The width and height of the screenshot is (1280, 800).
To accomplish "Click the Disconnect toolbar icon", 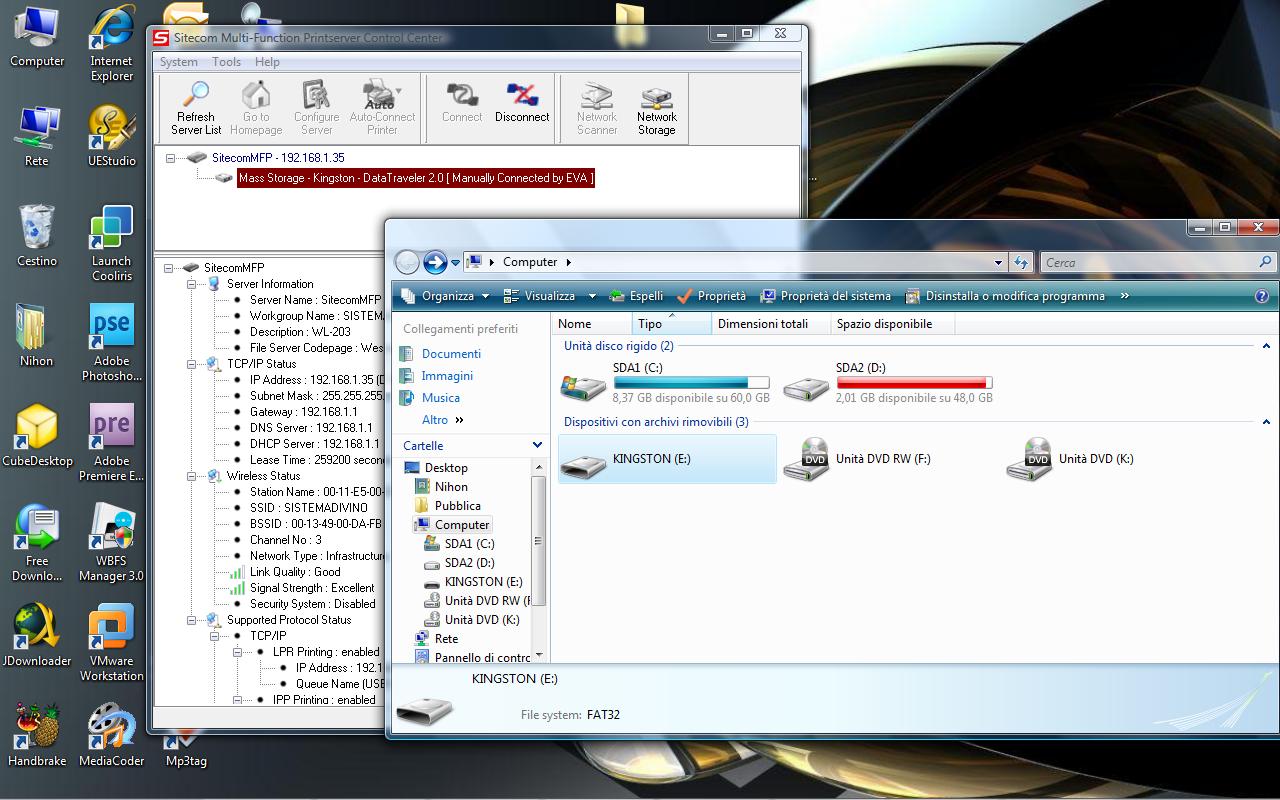I will tap(522, 103).
